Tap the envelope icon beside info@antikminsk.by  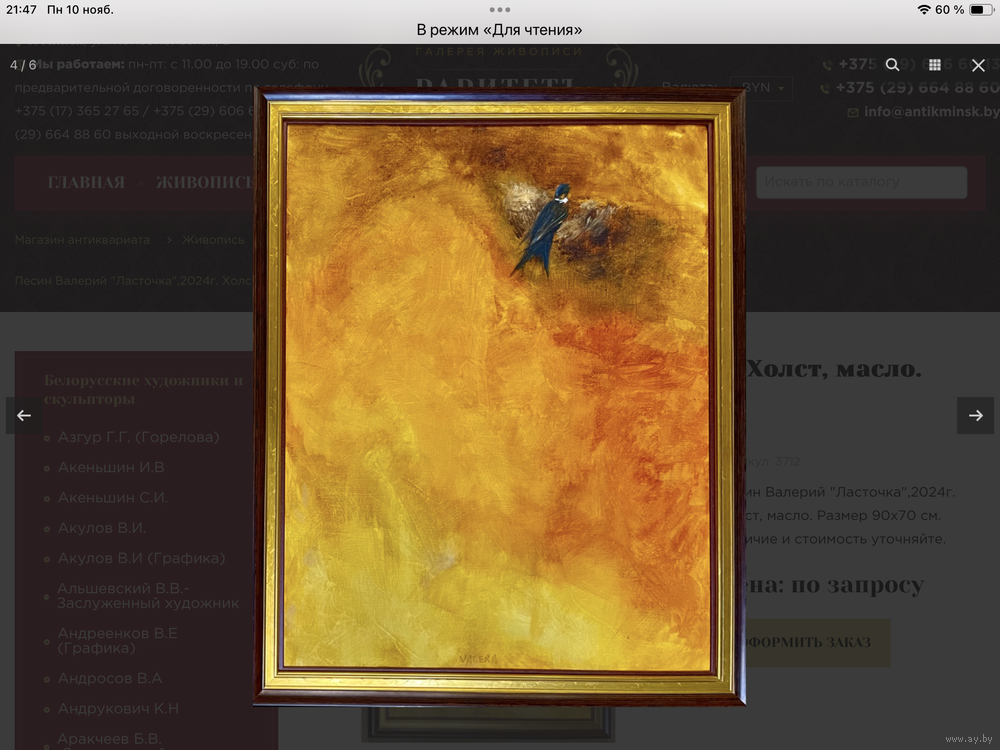pos(852,112)
